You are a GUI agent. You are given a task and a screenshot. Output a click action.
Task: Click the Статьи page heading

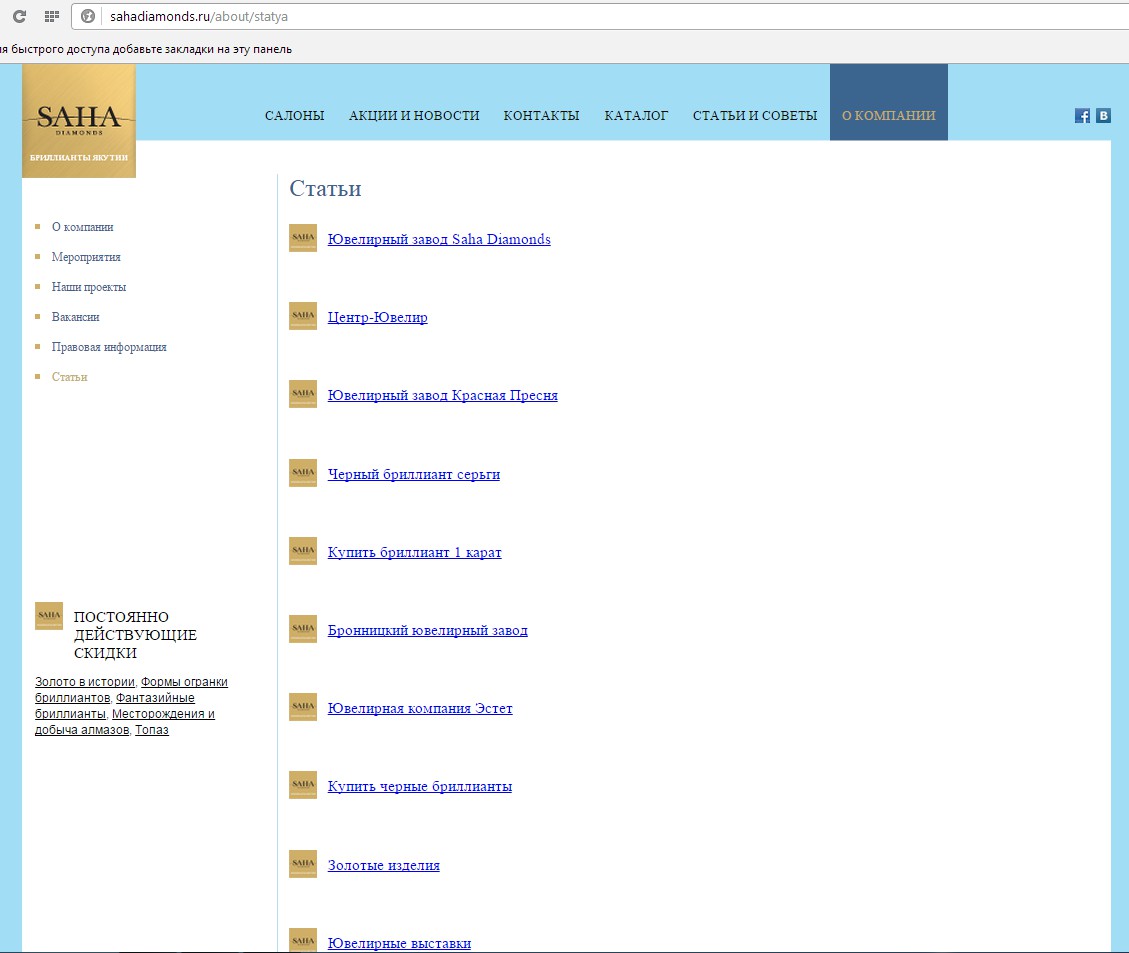pos(325,188)
